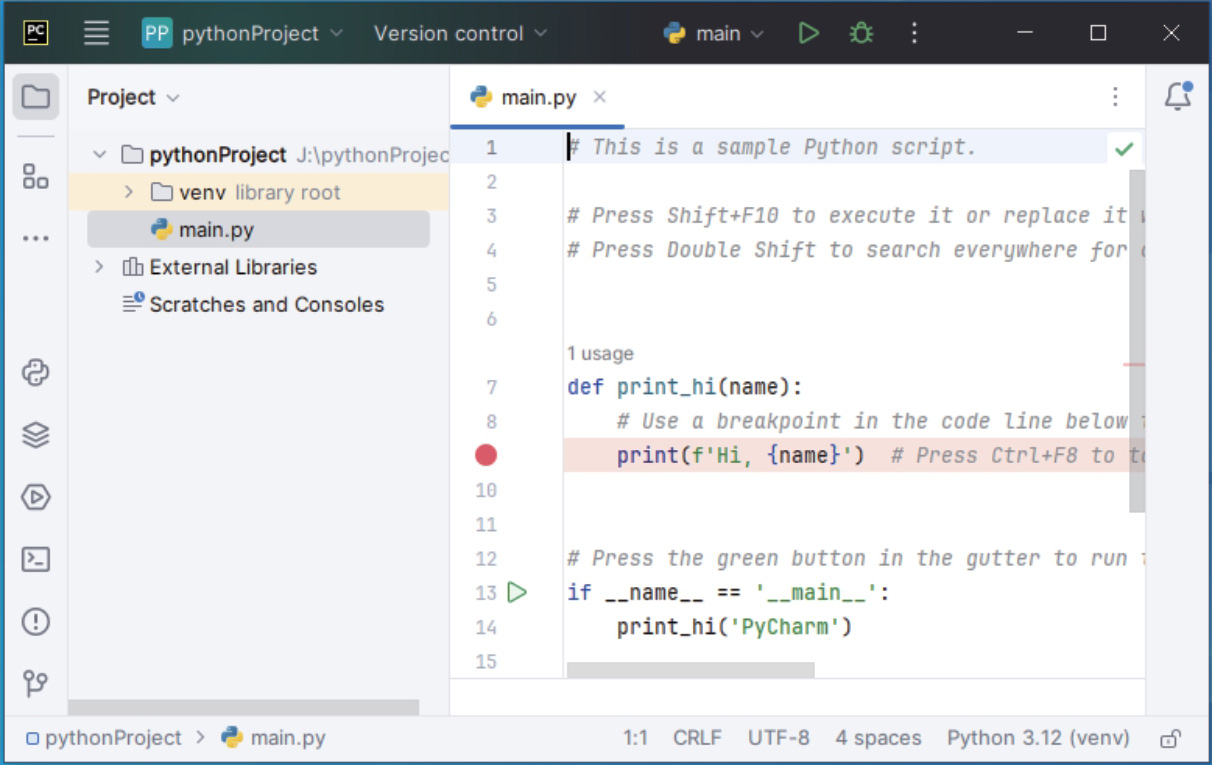Click the Python 3.12 (venv) interpreter selector
Image resolution: width=1212 pixels, height=765 pixels.
1037,739
